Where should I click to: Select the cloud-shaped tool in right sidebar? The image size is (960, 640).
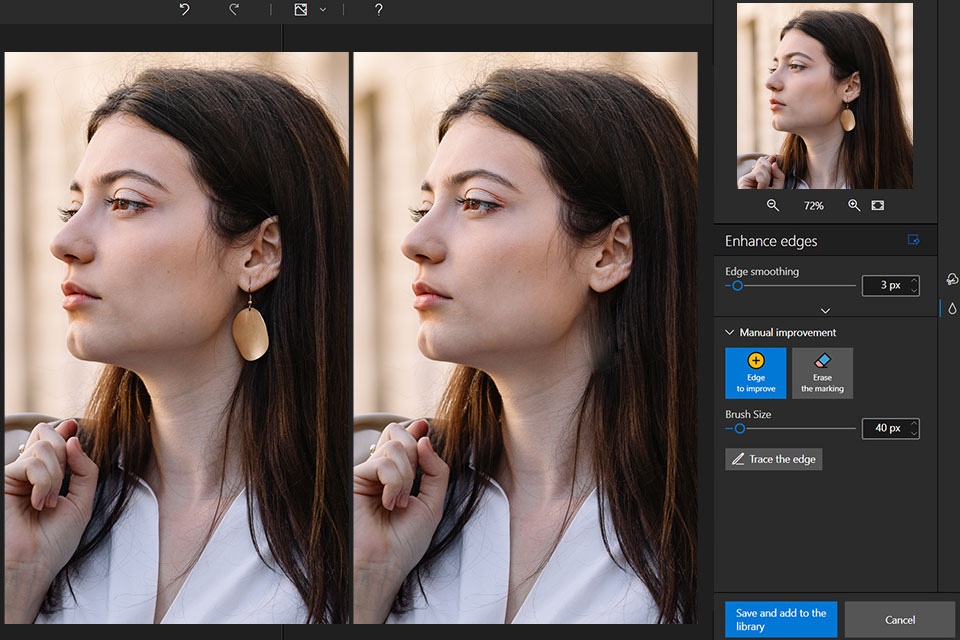tap(951, 279)
